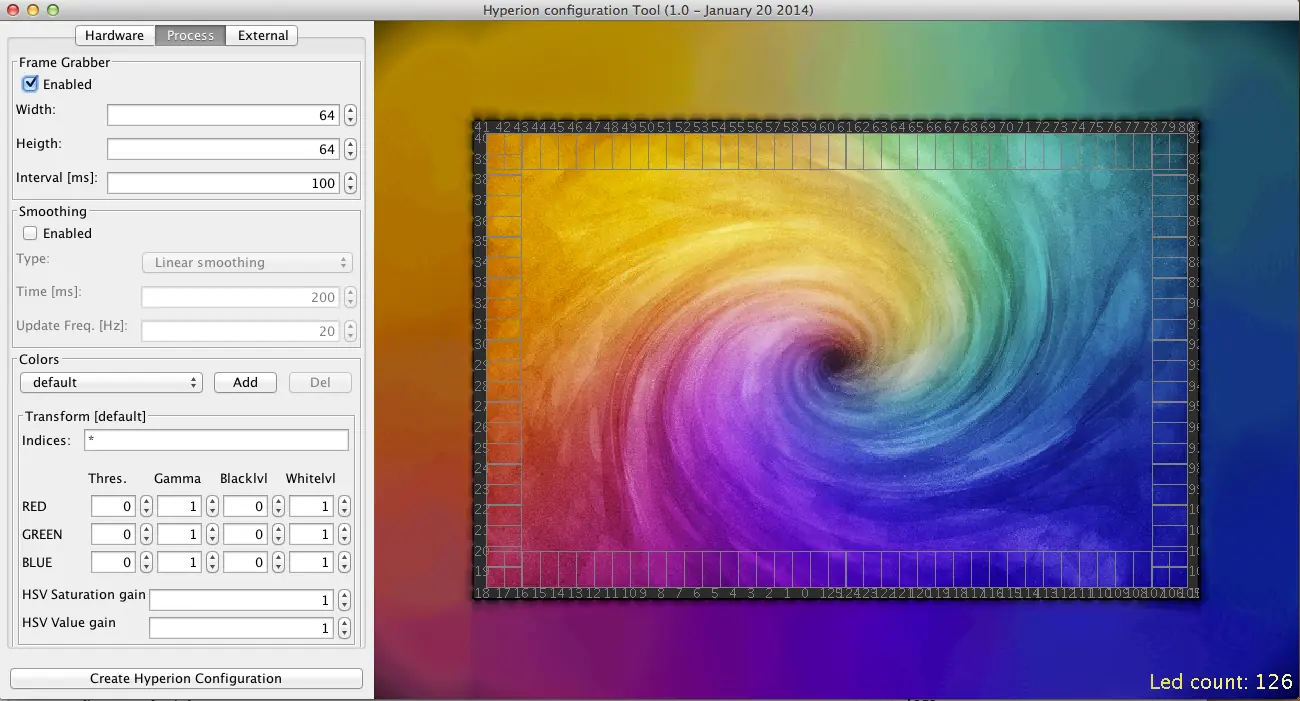
Task: Click the Led count: 126 text
Action: [1221, 682]
